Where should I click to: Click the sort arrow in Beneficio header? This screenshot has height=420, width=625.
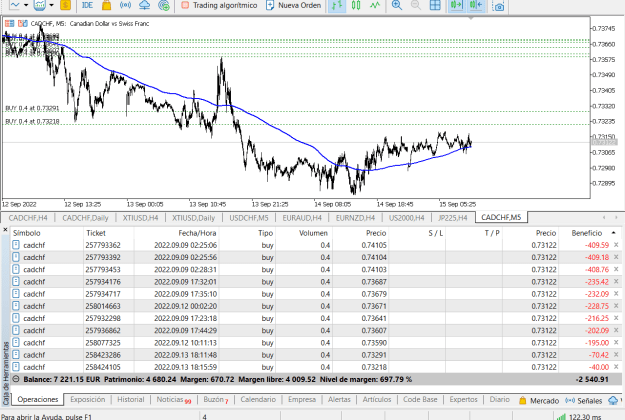[613, 233]
